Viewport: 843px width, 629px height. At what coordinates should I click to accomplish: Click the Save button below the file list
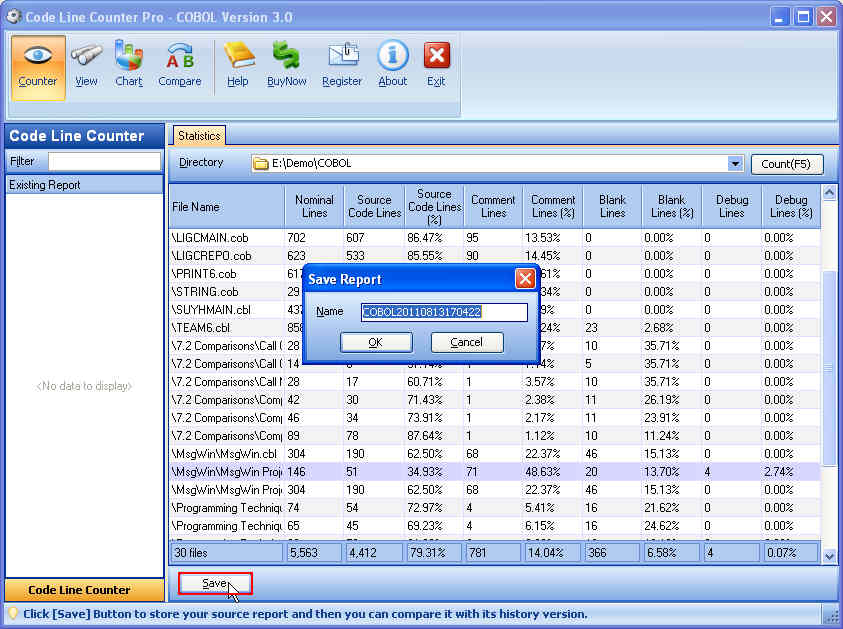[214, 583]
